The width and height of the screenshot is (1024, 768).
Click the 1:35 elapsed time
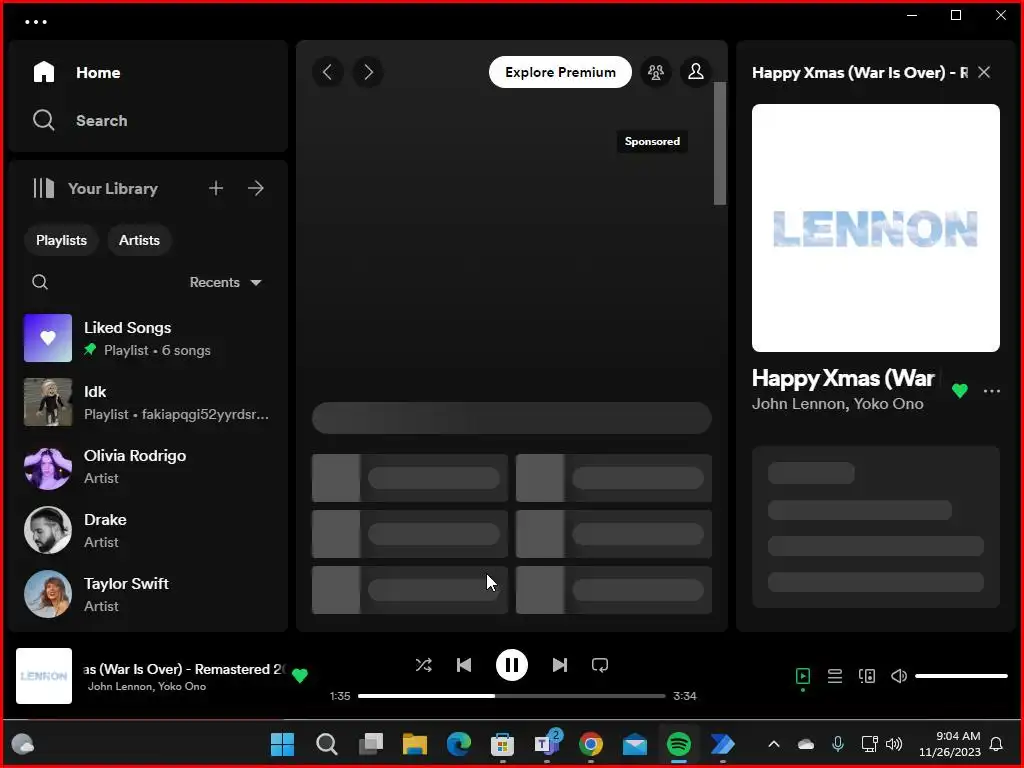340,696
